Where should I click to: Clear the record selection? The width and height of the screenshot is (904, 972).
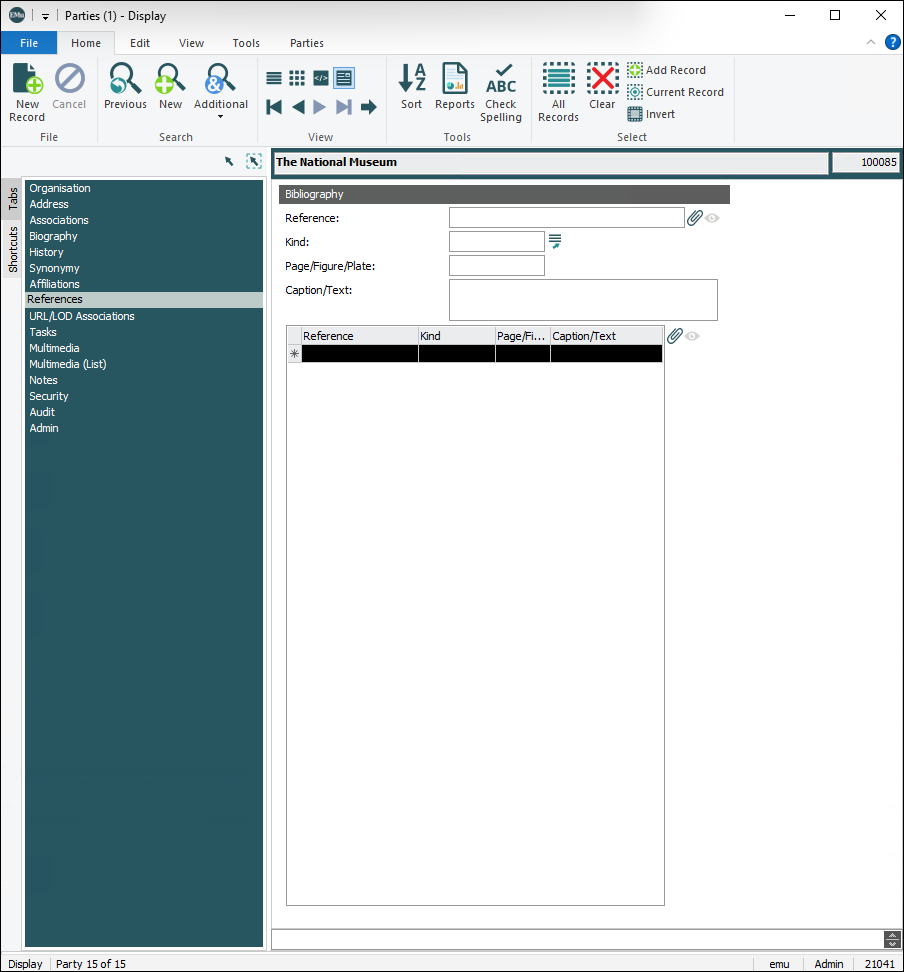602,80
